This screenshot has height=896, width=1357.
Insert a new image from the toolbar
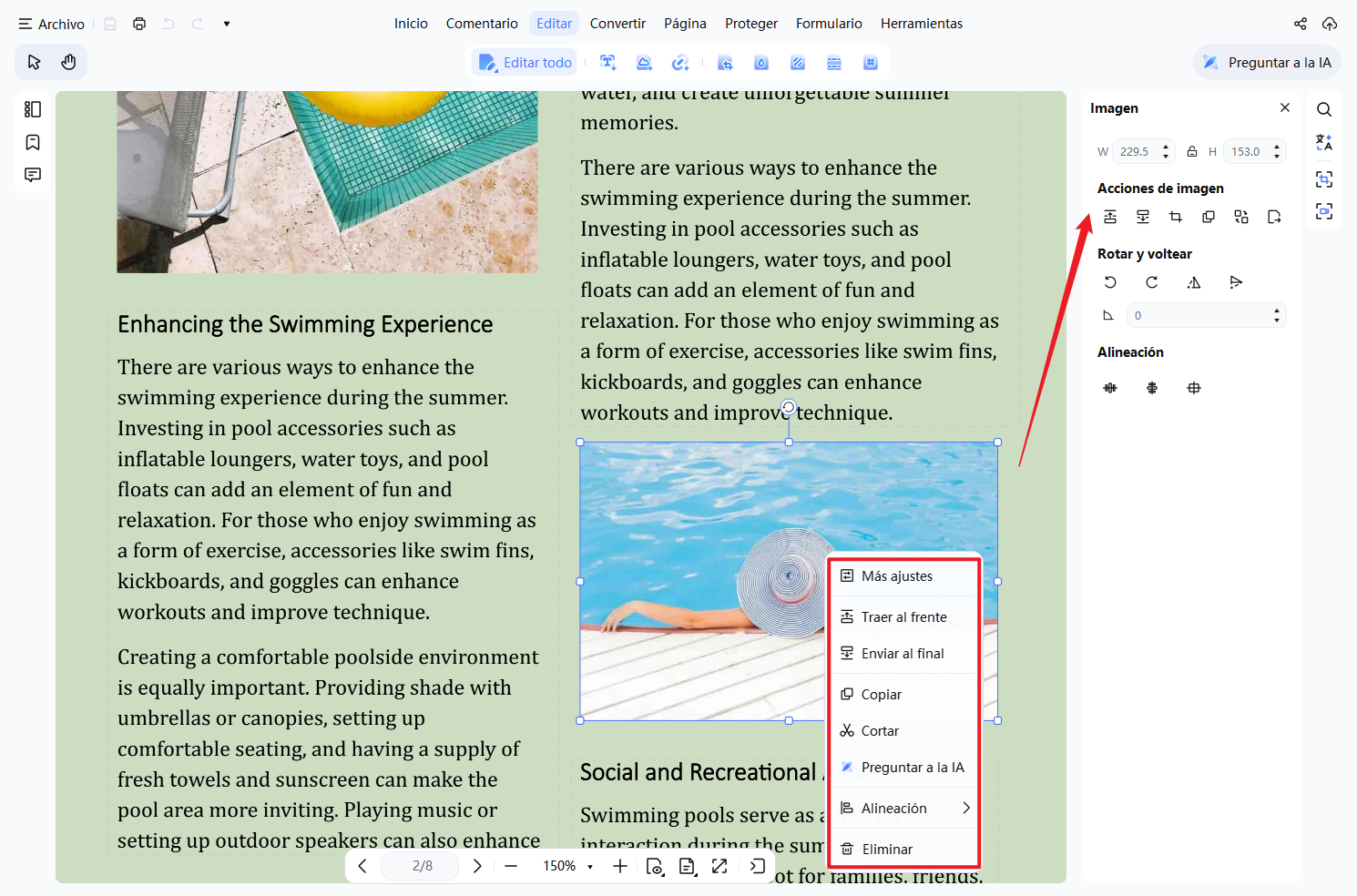coord(644,62)
